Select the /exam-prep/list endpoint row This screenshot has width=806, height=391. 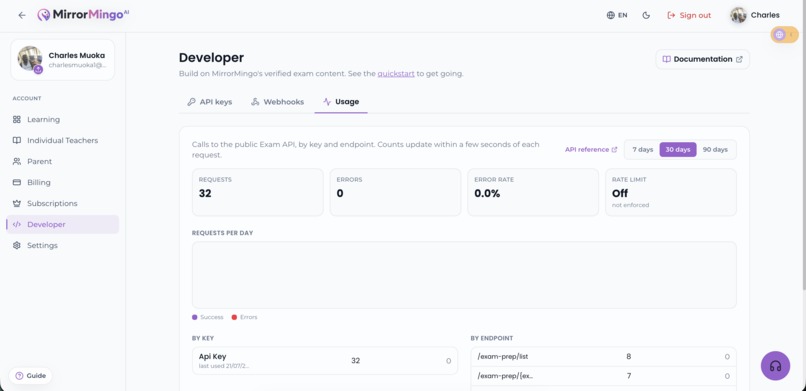pos(603,357)
